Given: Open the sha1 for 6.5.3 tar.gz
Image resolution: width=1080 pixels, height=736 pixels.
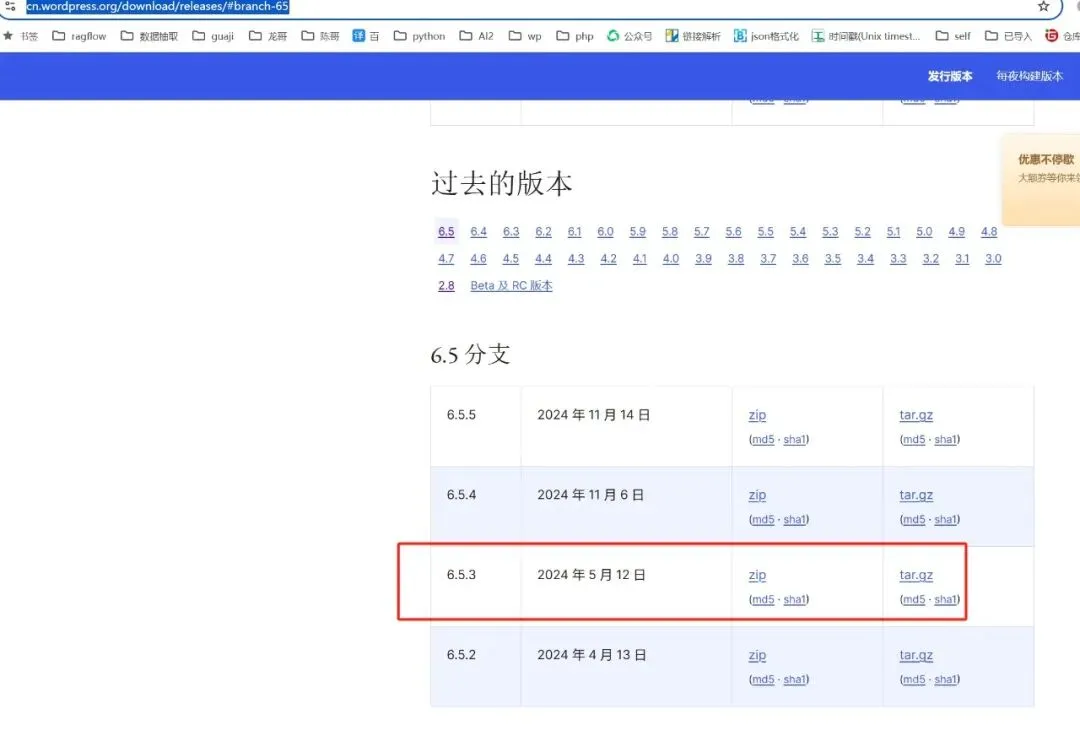Looking at the screenshot, I should click(946, 600).
